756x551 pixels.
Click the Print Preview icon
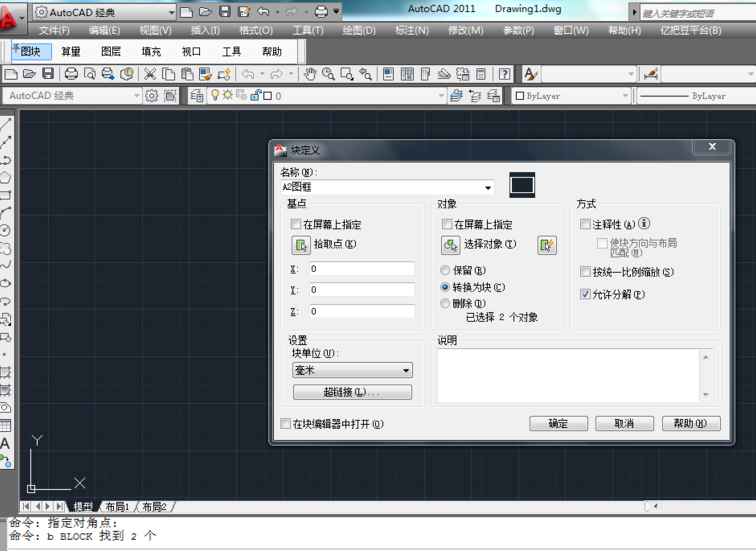click(90, 74)
